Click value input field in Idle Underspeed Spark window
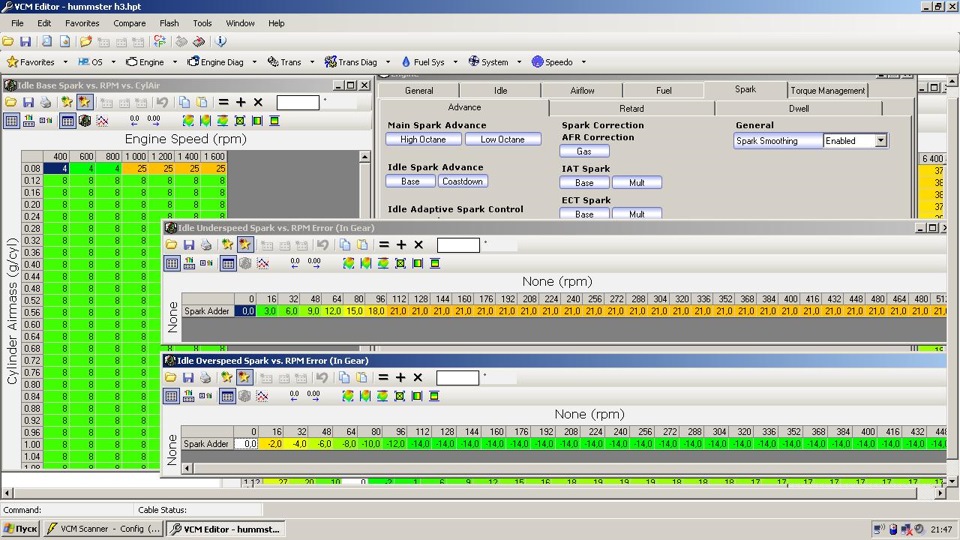Image resolution: width=960 pixels, height=540 pixels. (458, 245)
